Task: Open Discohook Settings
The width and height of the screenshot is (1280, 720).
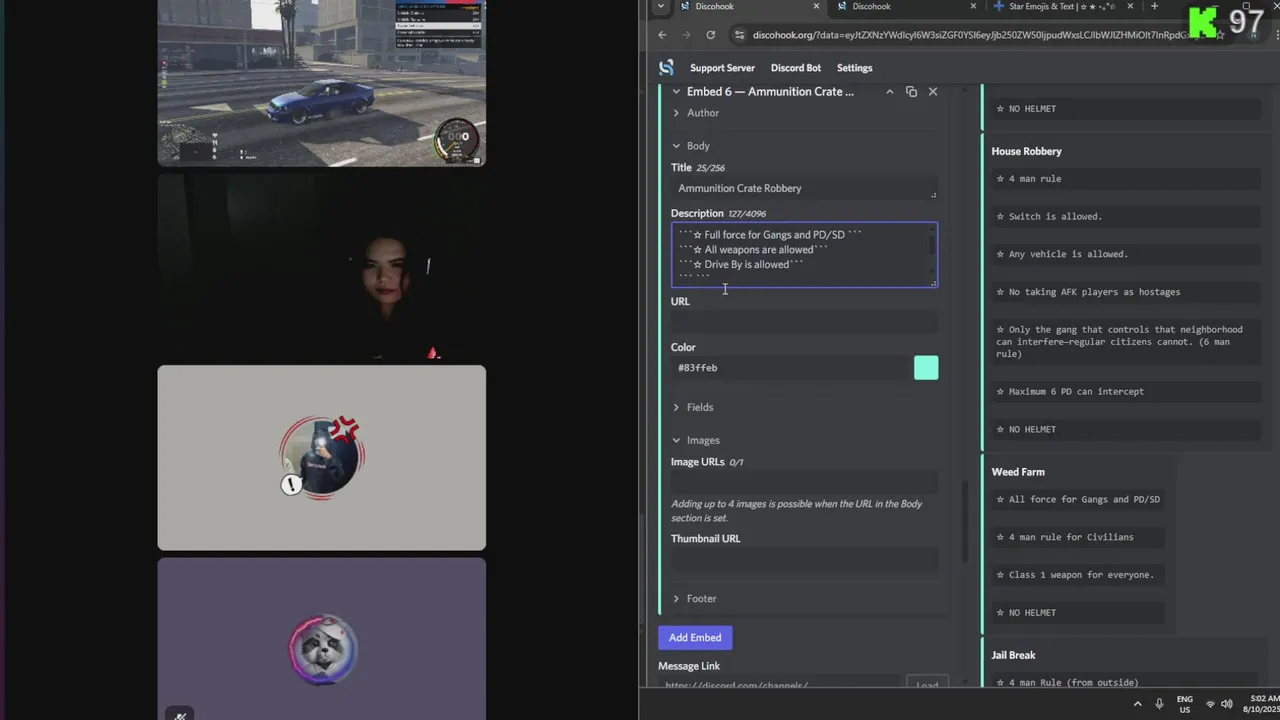Action: (855, 68)
